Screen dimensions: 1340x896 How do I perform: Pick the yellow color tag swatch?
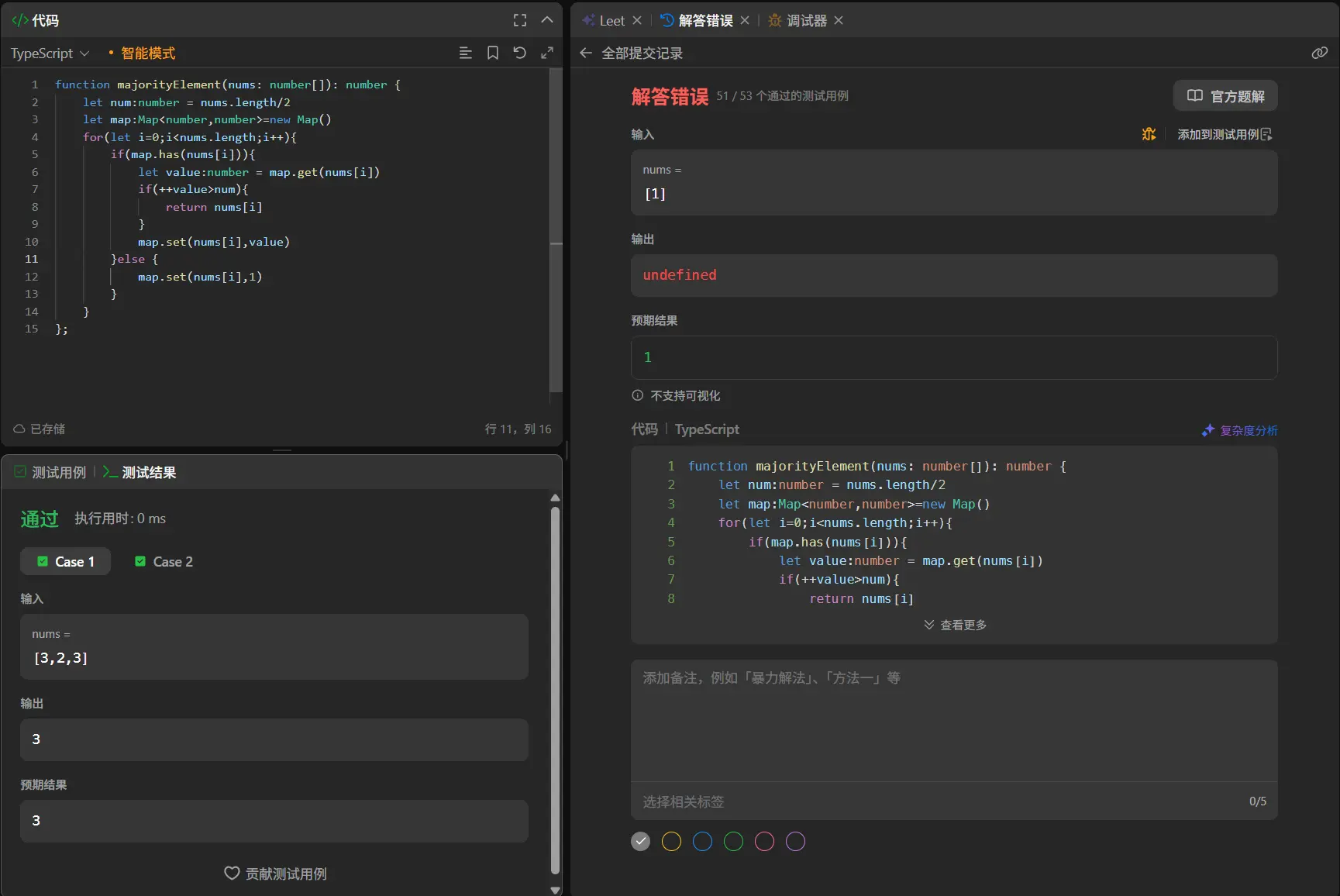[671, 841]
